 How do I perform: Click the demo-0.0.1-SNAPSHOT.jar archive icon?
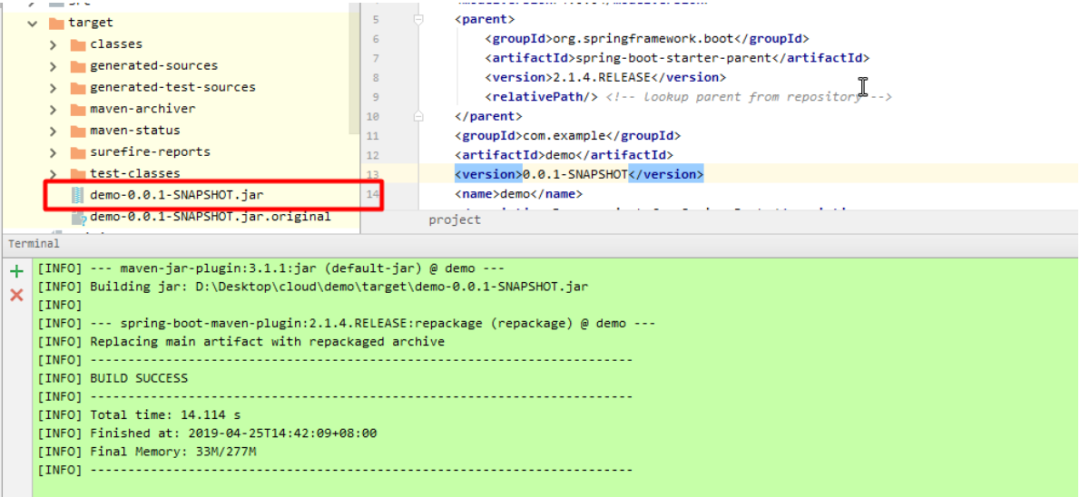pos(77,195)
